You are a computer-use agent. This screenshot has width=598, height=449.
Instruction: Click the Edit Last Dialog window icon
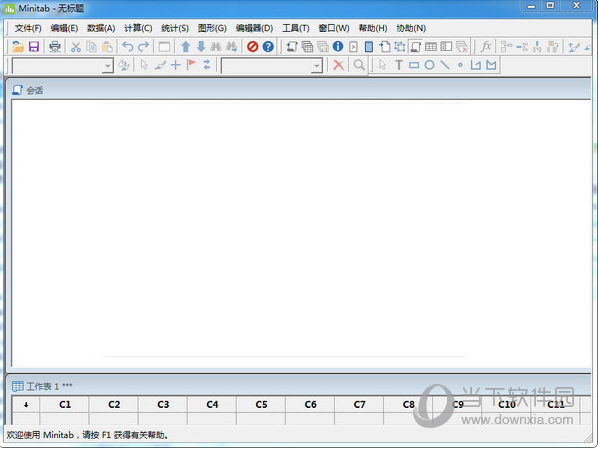164,47
